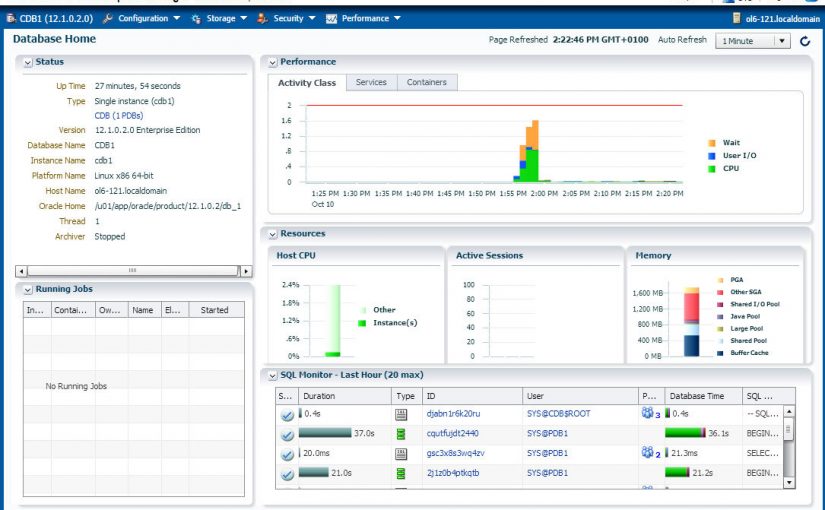This screenshot has height=510, width=825.
Task: Collapse the Status section
Action: pos(27,63)
